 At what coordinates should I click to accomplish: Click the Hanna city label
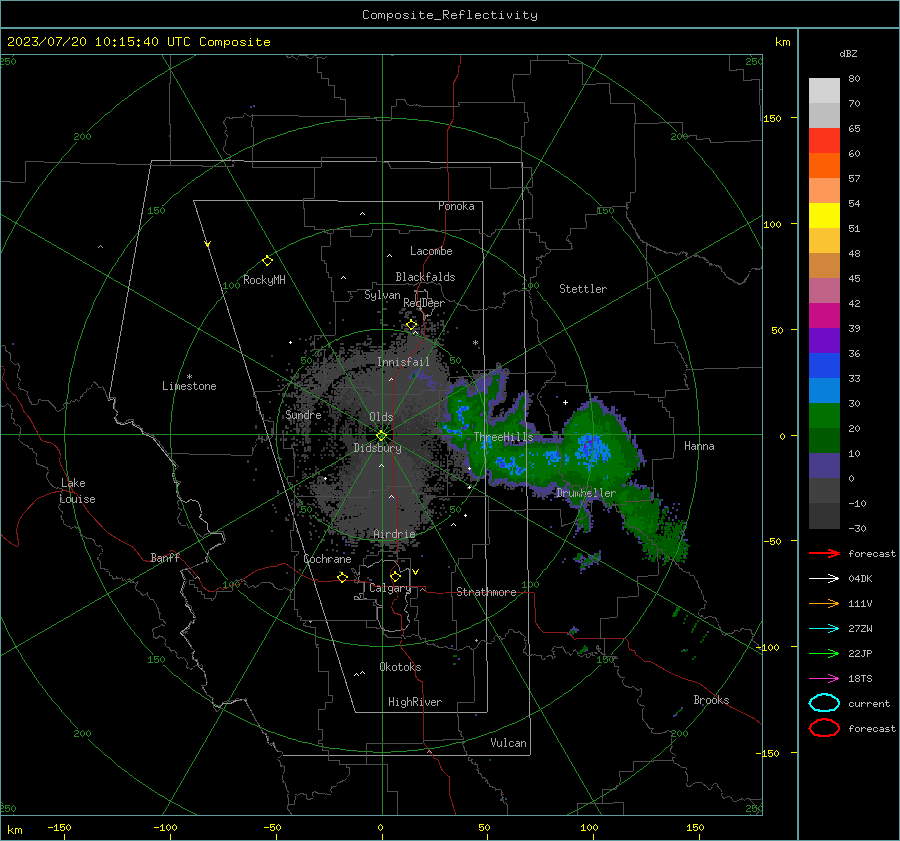click(699, 446)
